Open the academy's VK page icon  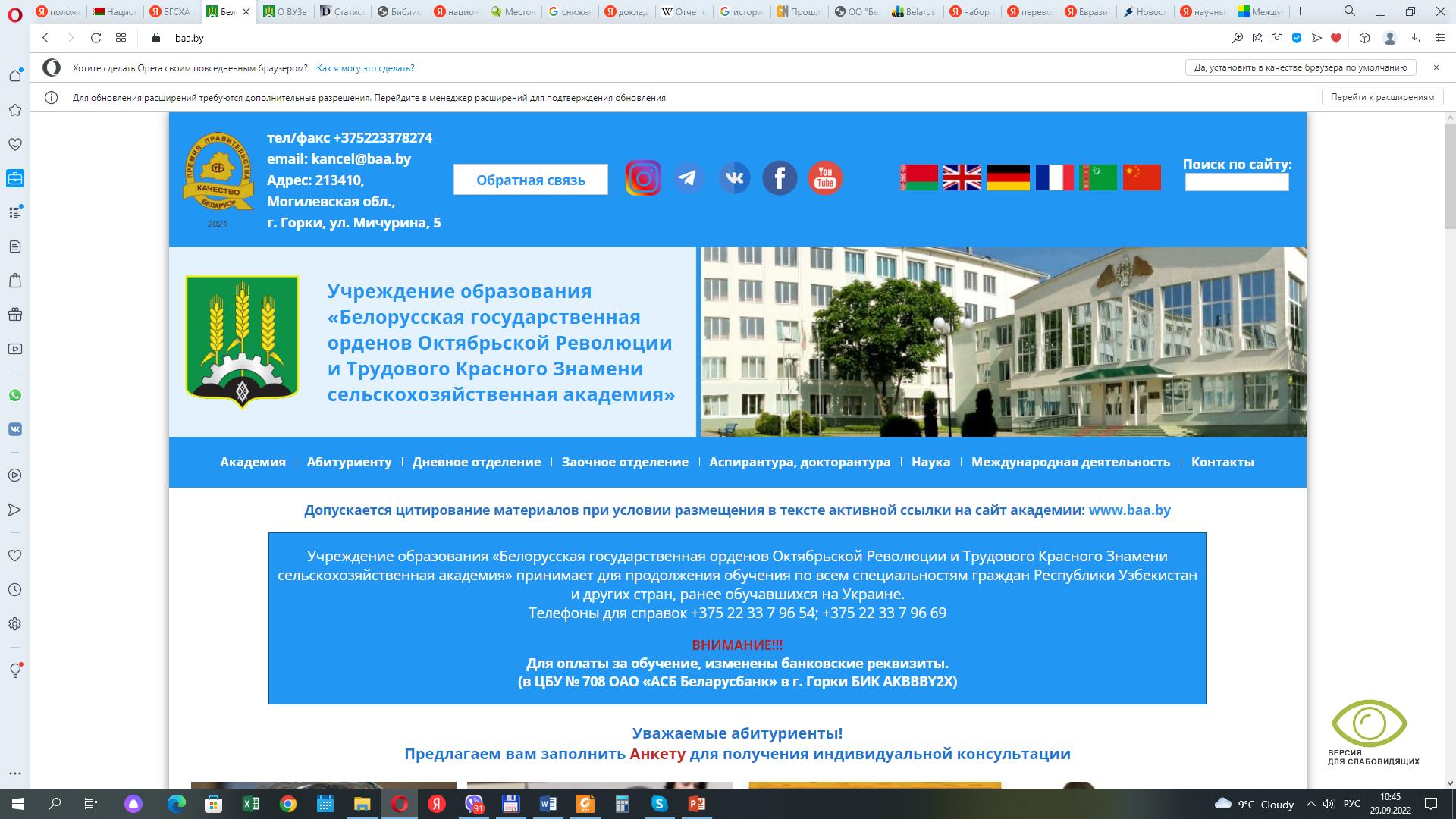pyautogui.click(x=733, y=177)
